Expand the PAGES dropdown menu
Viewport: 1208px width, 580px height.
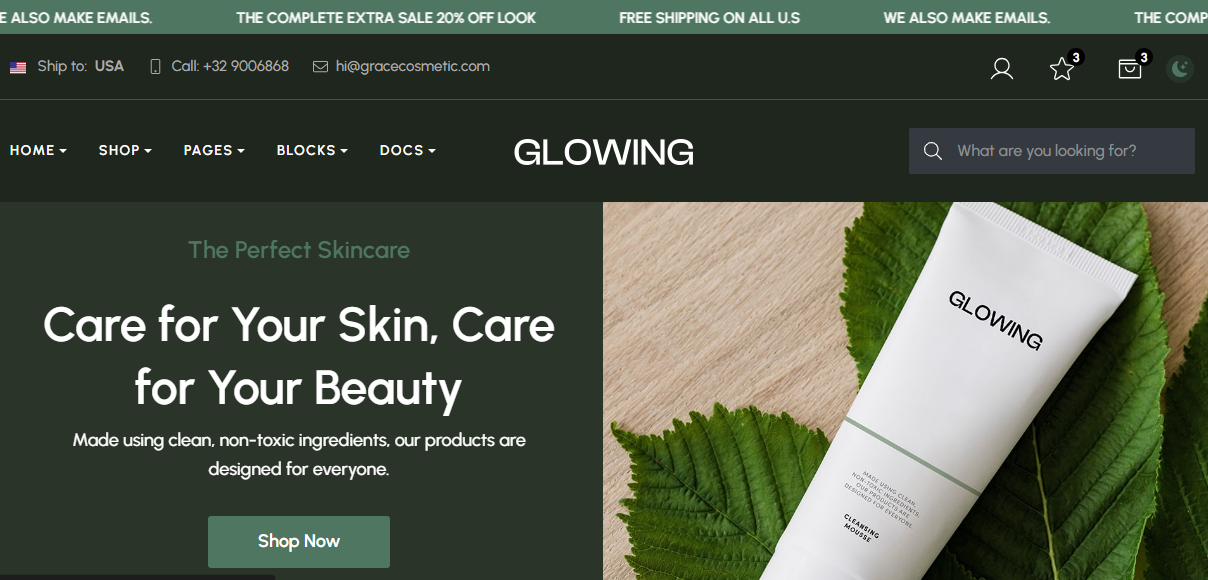pos(214,150)
